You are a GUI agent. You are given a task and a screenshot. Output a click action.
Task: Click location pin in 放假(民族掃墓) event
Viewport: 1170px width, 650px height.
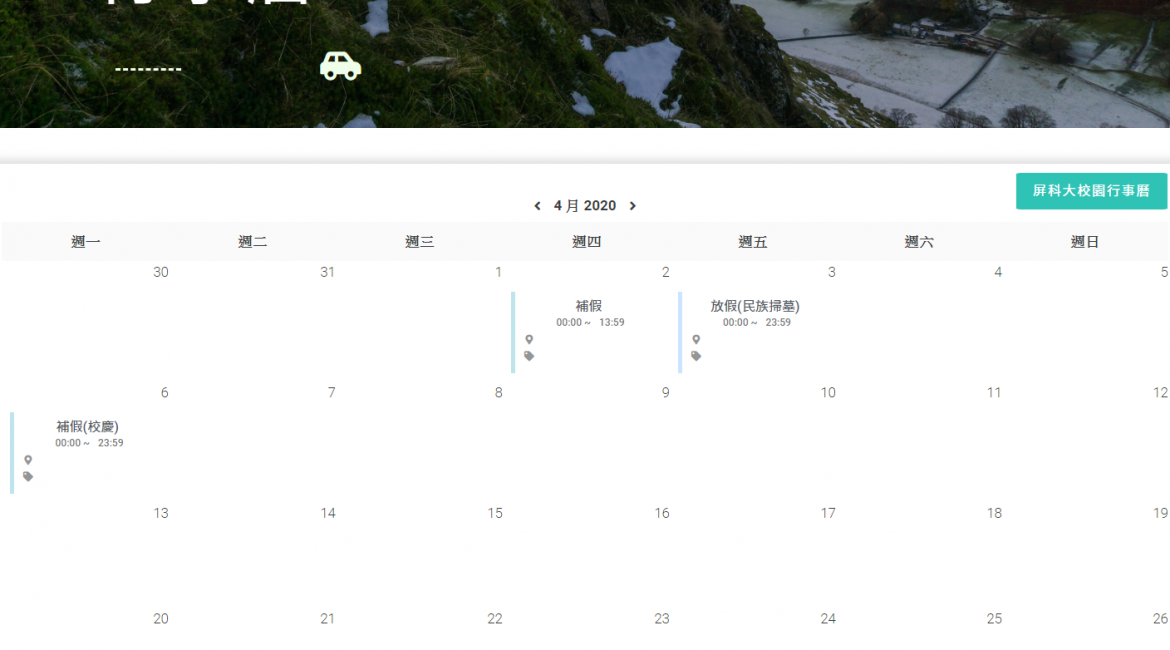click(696, 340)
